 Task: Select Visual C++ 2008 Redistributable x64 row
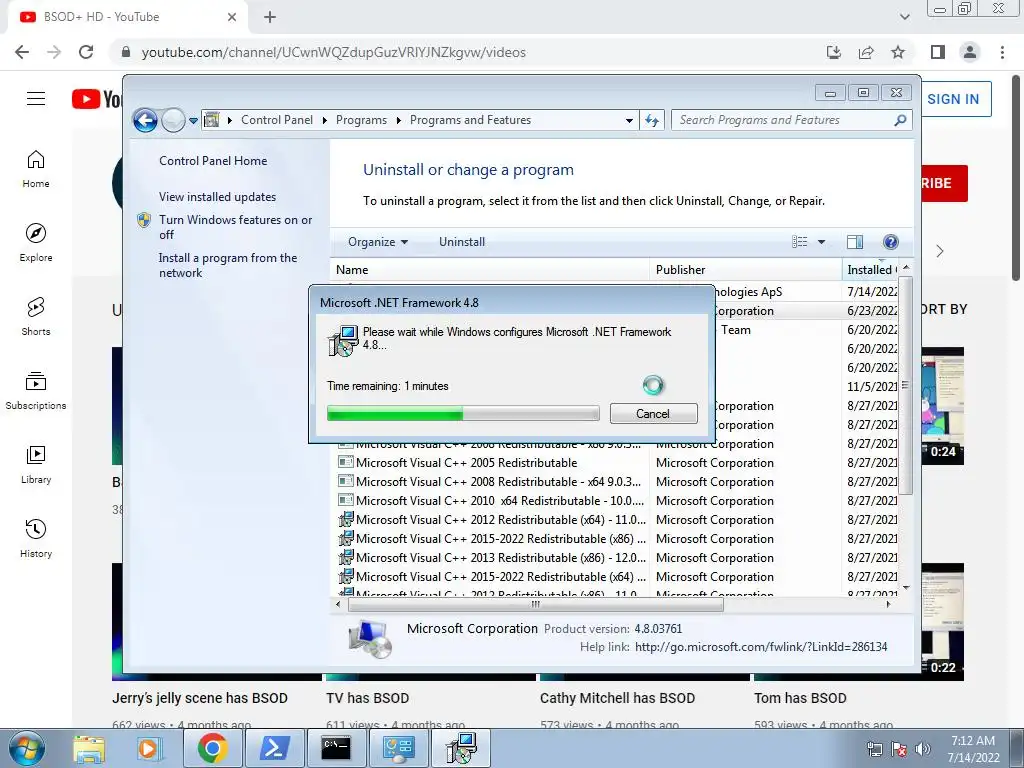coord(616,482)
